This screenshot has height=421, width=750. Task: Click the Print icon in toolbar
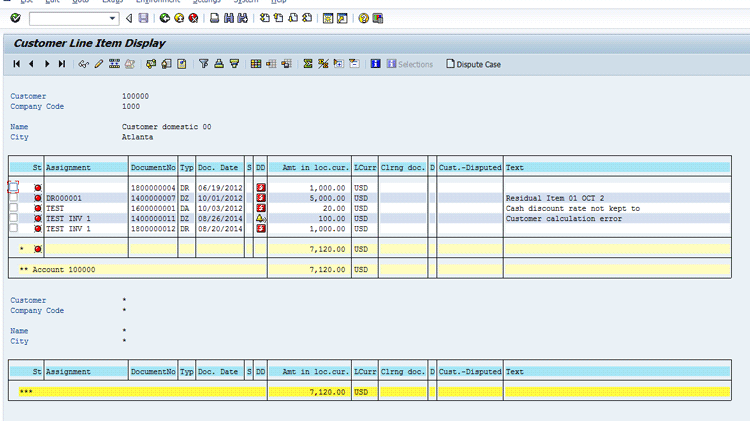215,18
